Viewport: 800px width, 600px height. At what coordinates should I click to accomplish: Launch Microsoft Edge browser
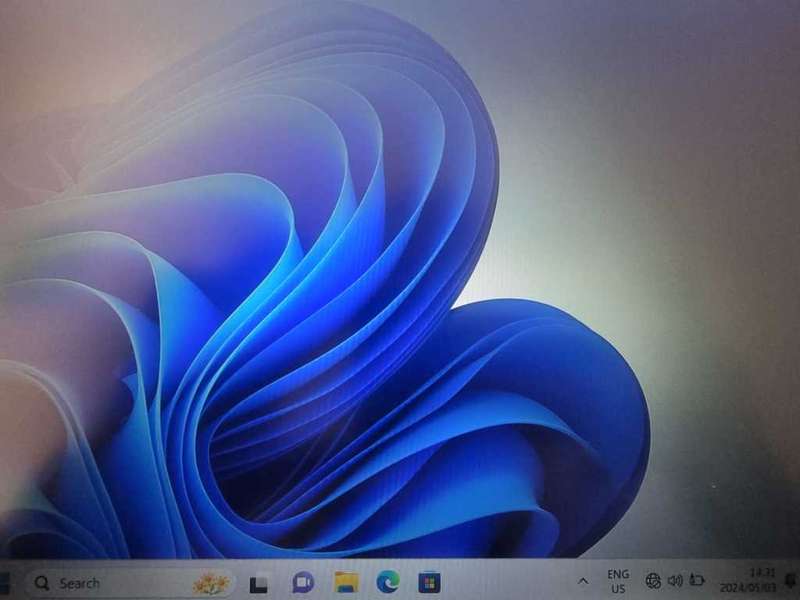coord(388,582)
